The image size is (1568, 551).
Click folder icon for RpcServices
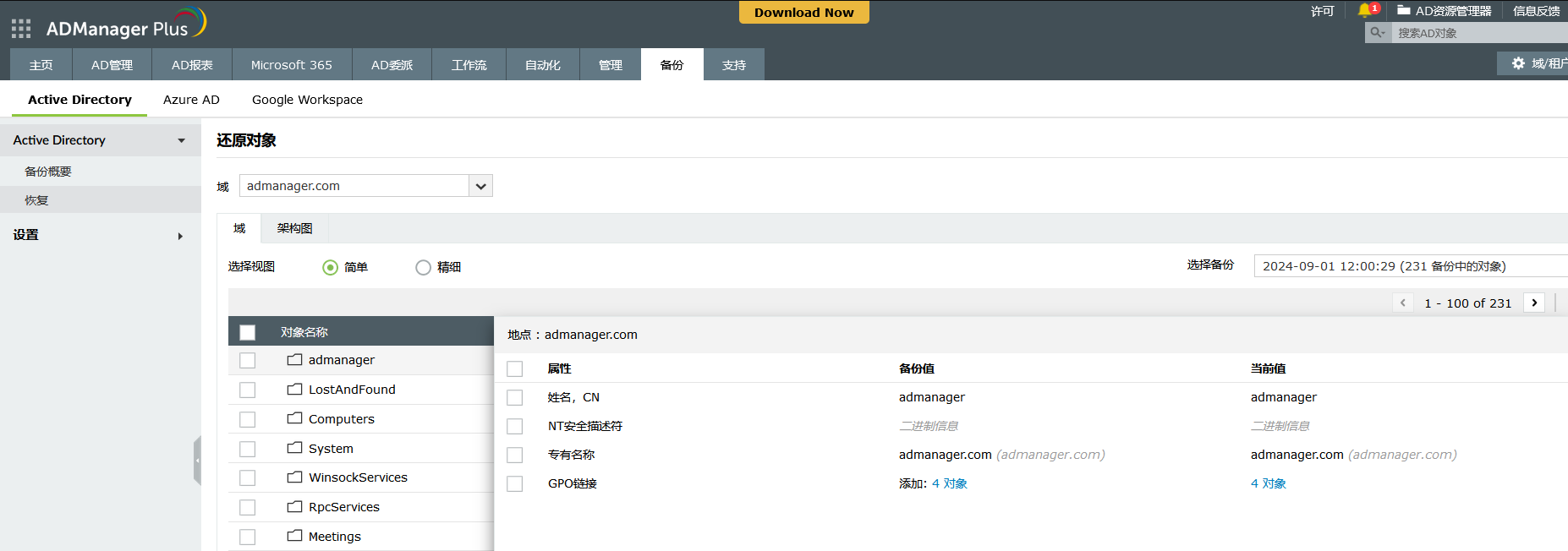click(294, 506)
